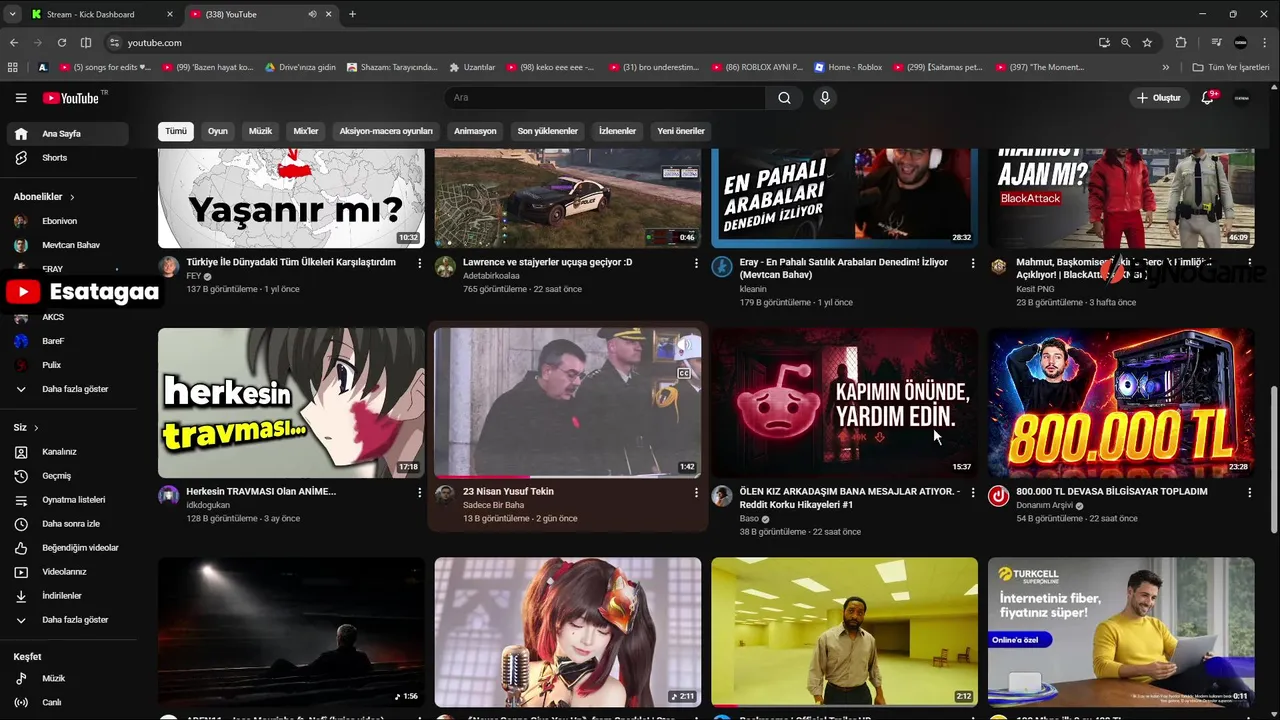Viewport: 1280px width, 720px height.
Task: Open options for Türkiye ile Dünyadaki video
Action: click(x=419, y=263)
